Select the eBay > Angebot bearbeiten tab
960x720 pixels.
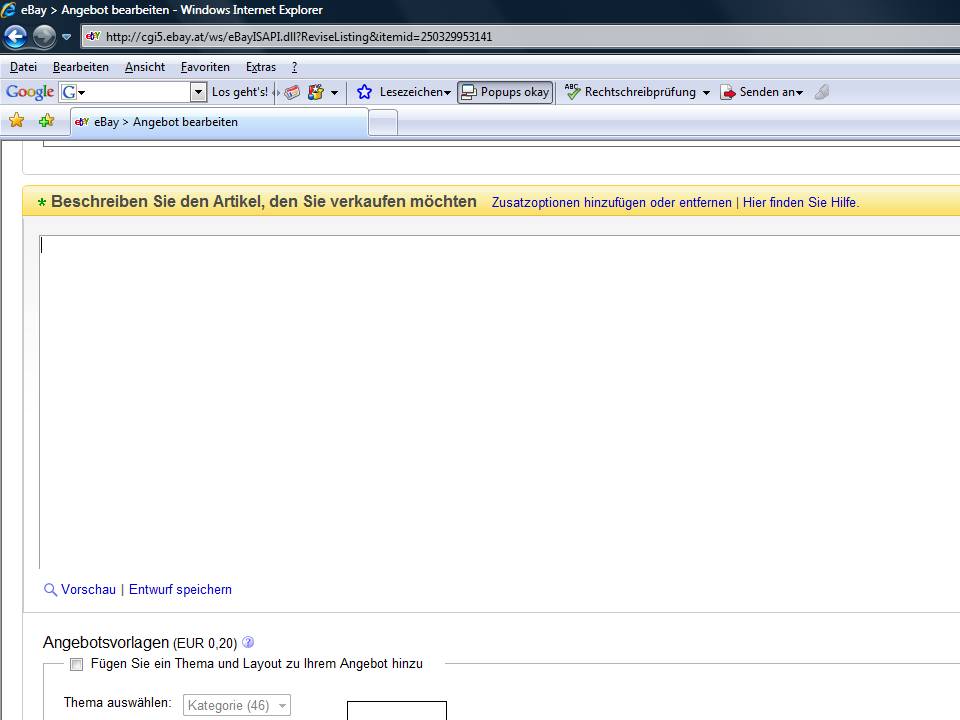(x=220, y=122)
